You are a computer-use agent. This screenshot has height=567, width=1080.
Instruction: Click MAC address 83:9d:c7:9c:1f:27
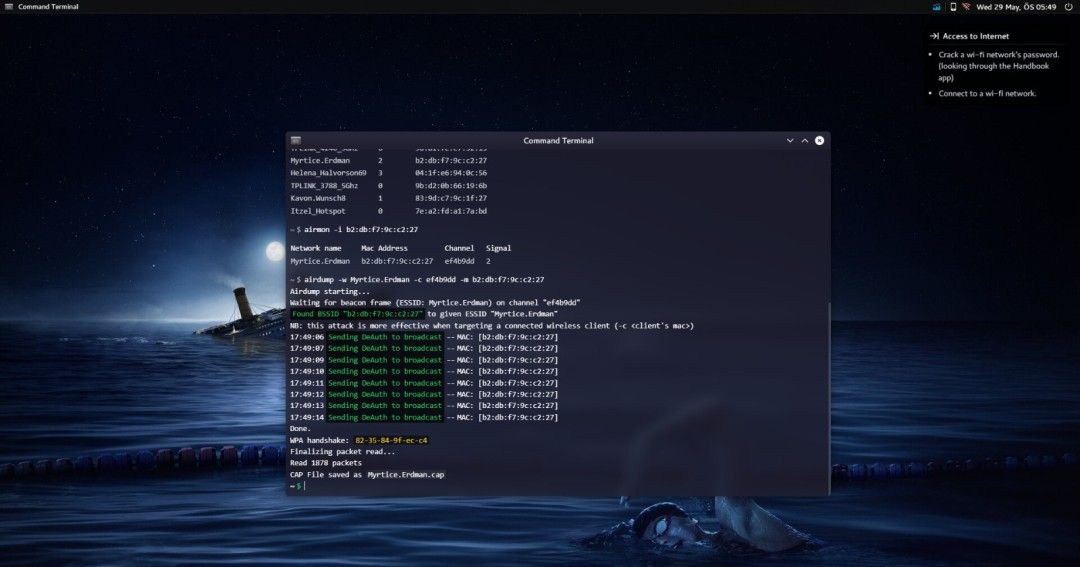click(x=450, y=198)
